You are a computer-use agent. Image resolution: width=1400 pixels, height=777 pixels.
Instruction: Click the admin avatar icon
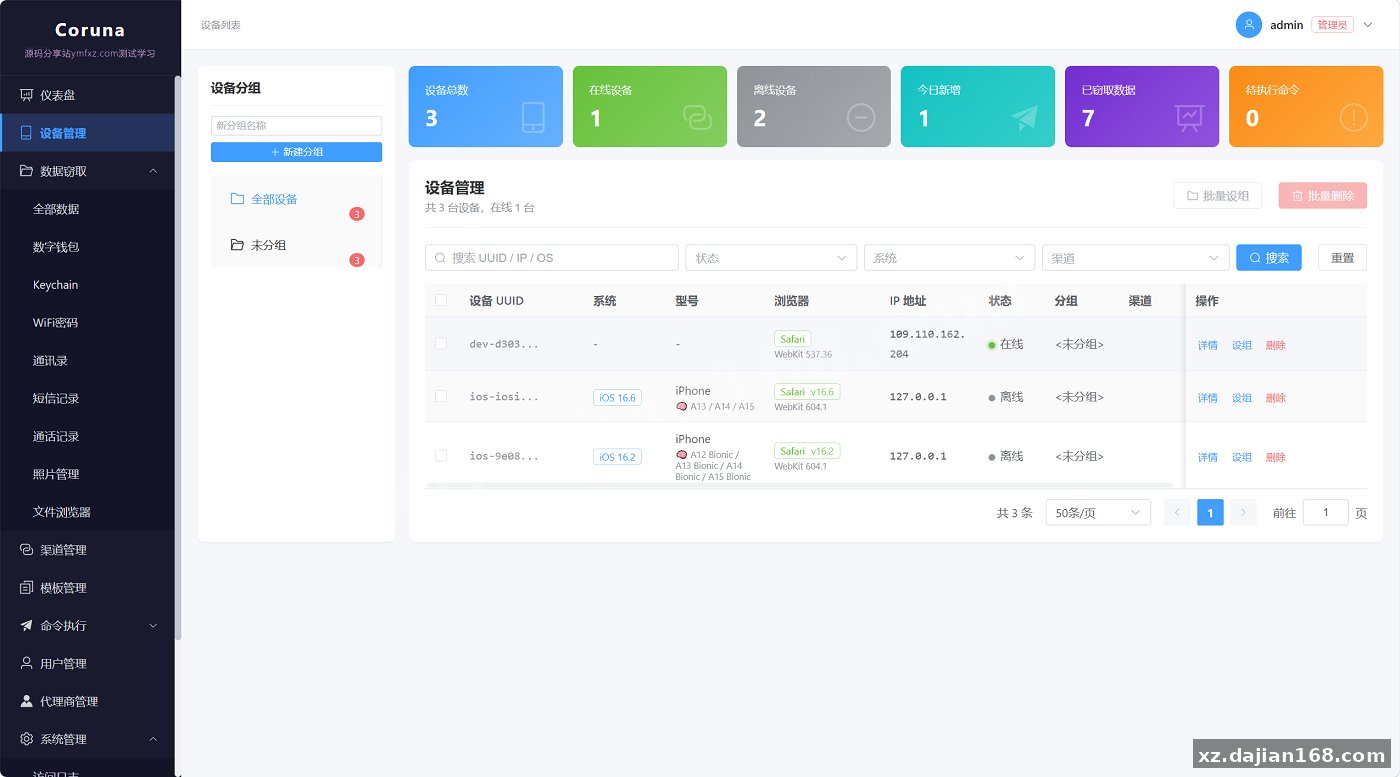click(1248, 25)
